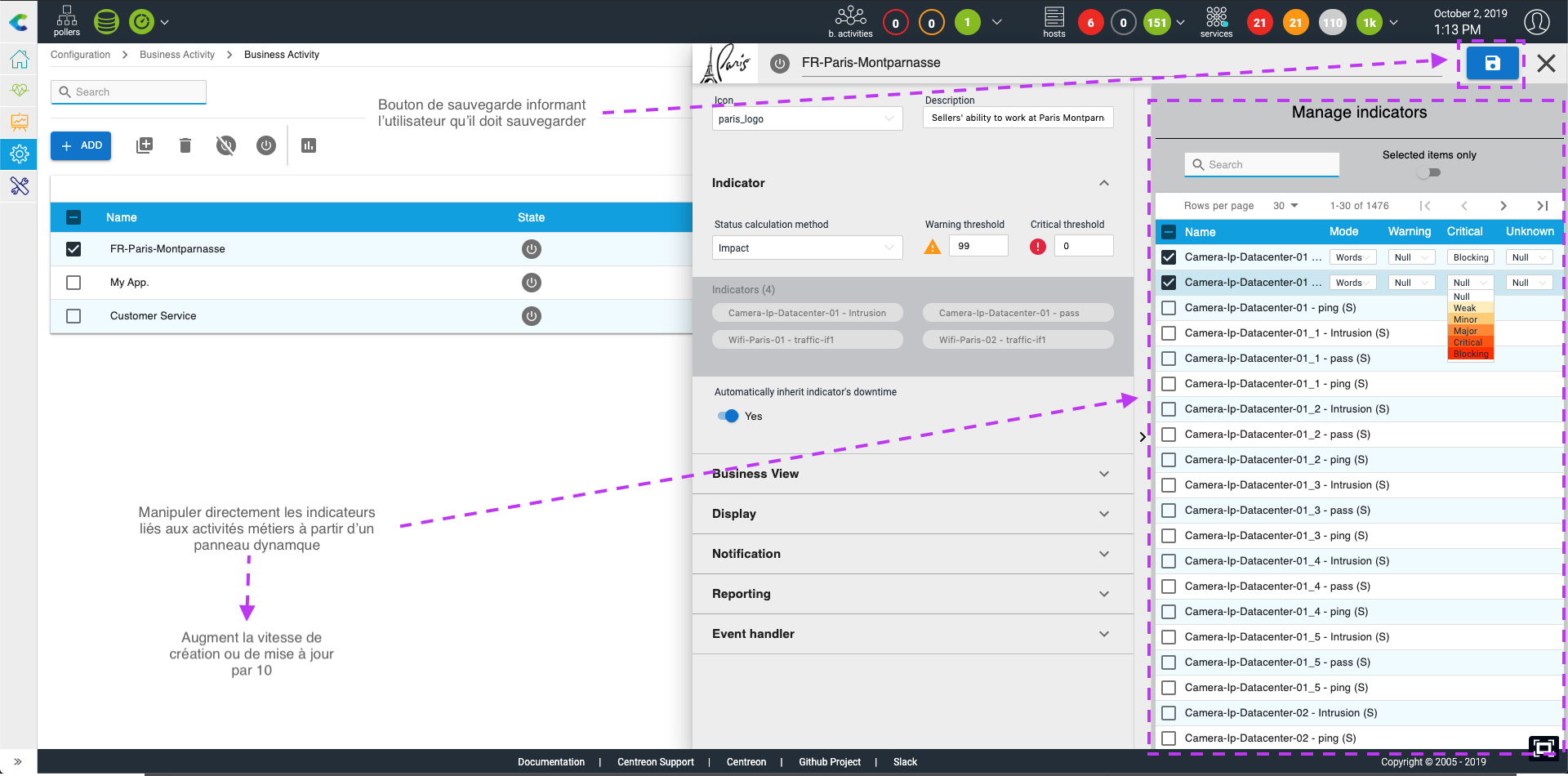This screenshot has height=776, width=1568.
Task: Check Camera-Ip-Datacenter-01 - ping (S) checkbox
Action: pyautogui.click(x=1169, y=308)
